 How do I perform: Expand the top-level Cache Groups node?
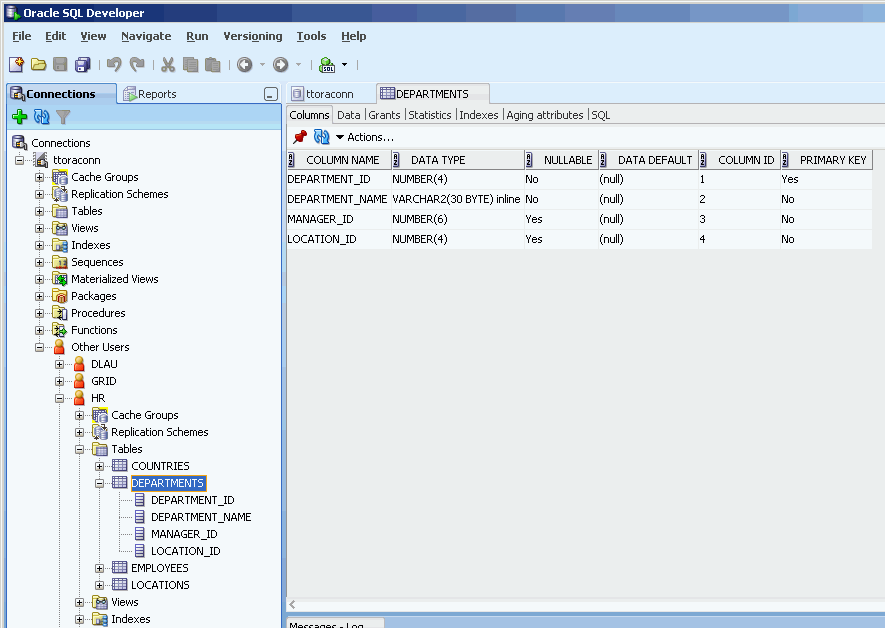(39, 177)
